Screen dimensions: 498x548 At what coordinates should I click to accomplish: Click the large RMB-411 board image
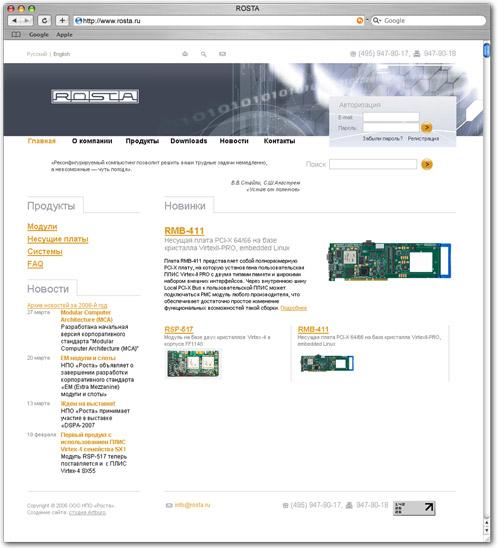click(x=389, y=260)
